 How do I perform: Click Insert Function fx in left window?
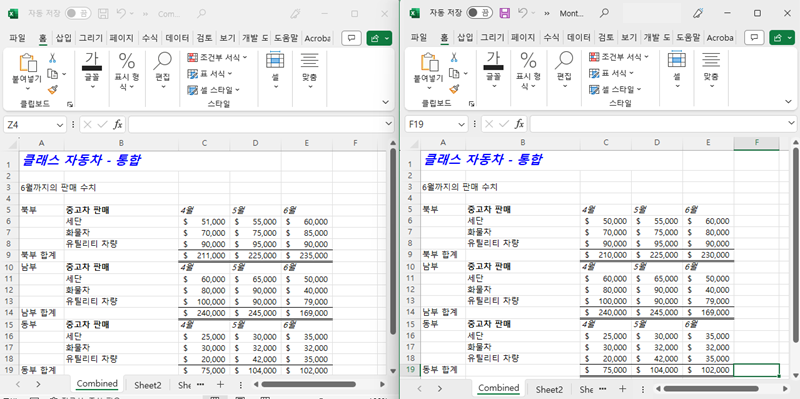click(118, 124)
